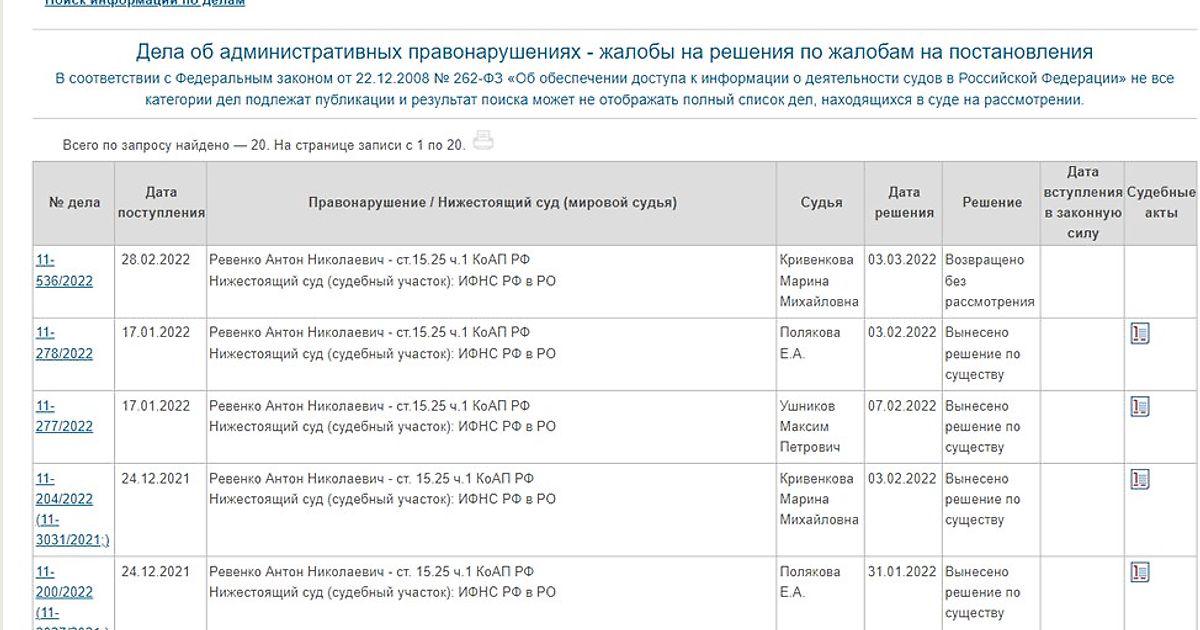Viewport: 1200px width, 630px height.
Task: View the court act document for case 11-200/2022
Action: 1139,572
